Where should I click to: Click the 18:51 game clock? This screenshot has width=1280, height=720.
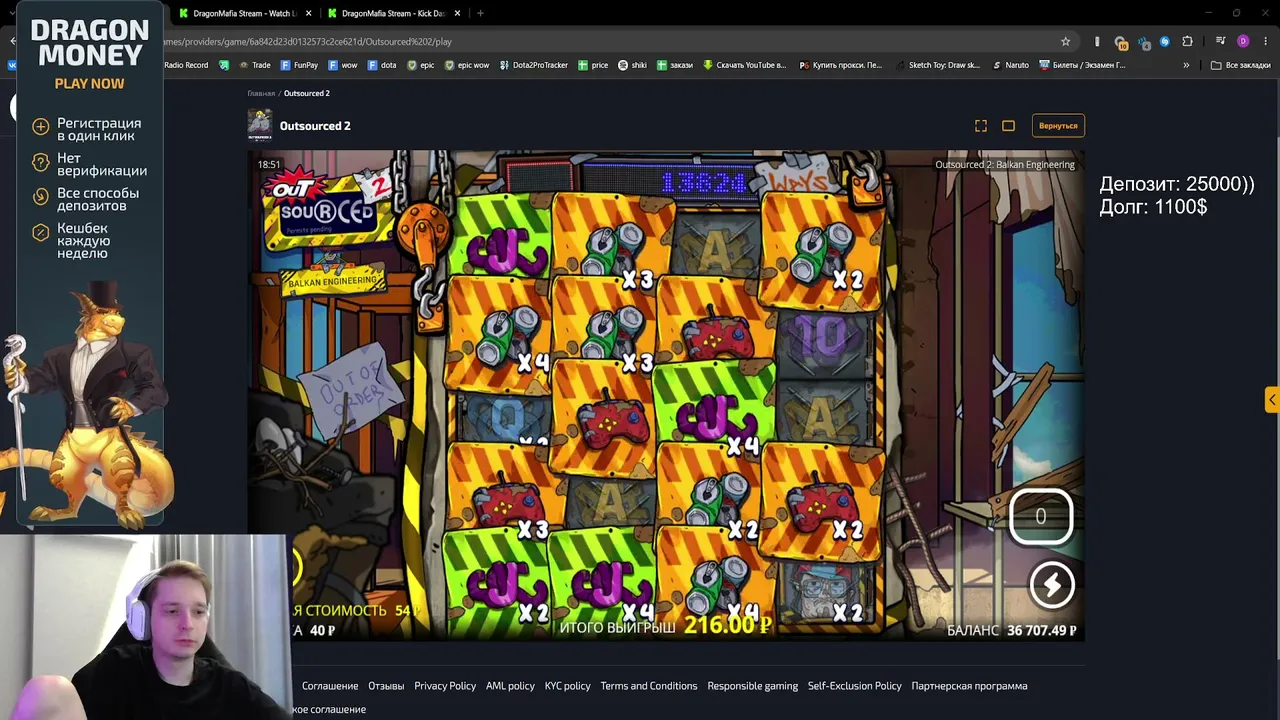click(x=269, y=165)
